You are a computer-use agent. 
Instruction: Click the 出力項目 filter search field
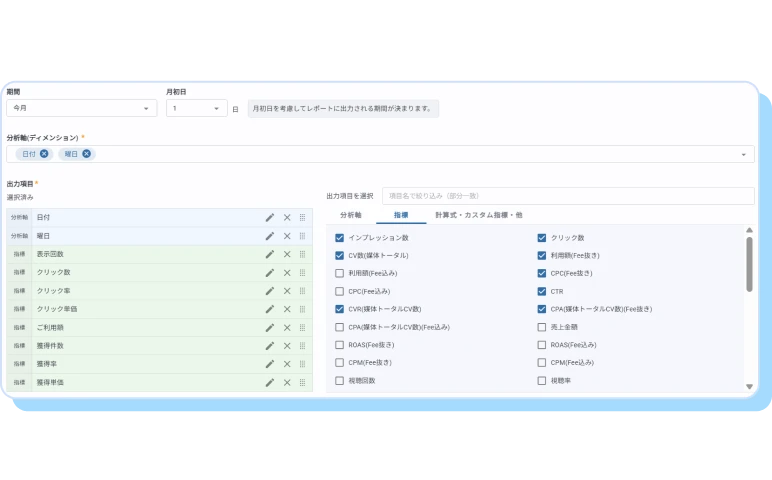click(x=567, y=196)
